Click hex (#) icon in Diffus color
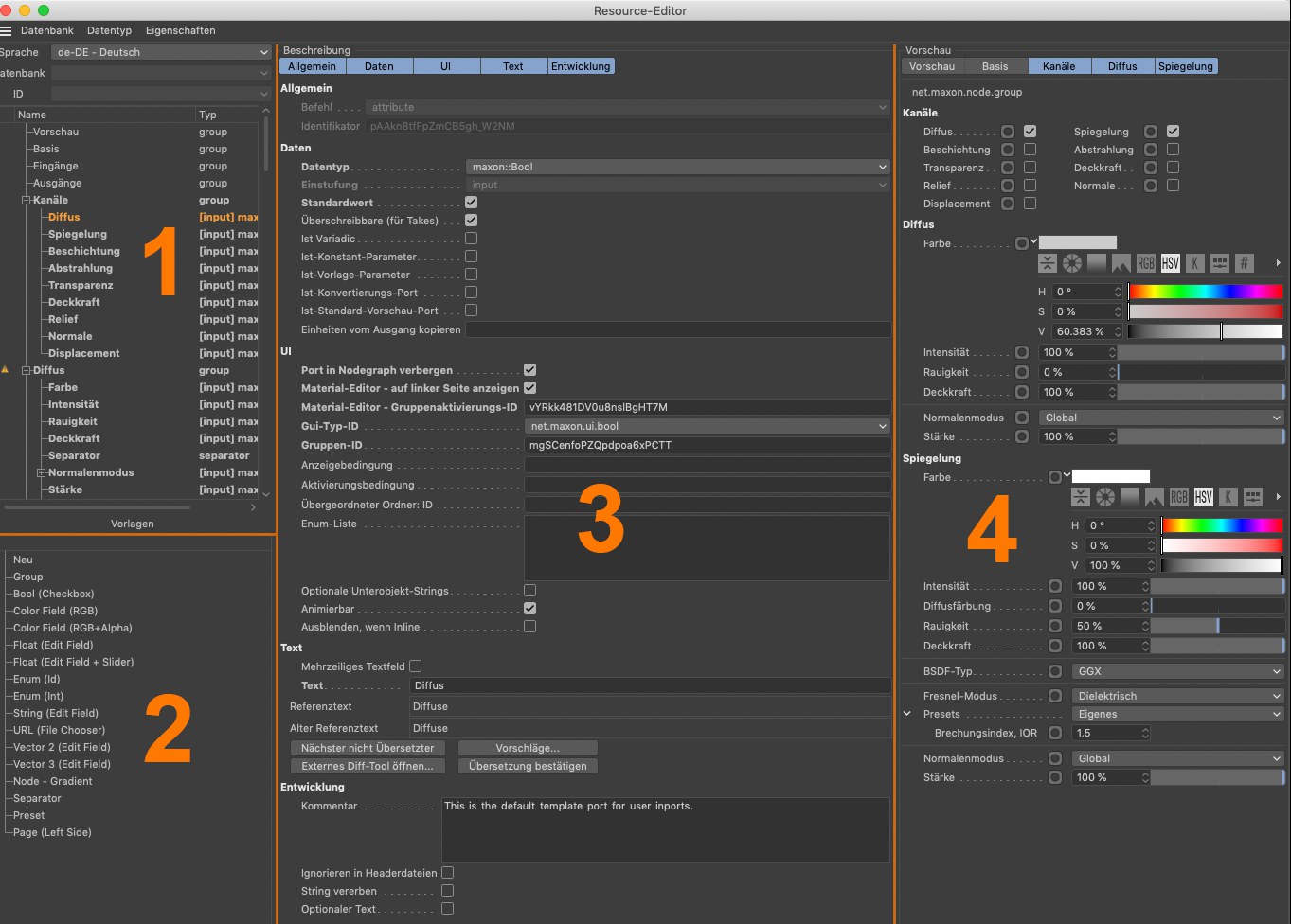This screenshot has width=1291, height=924. pos(1244,263)
